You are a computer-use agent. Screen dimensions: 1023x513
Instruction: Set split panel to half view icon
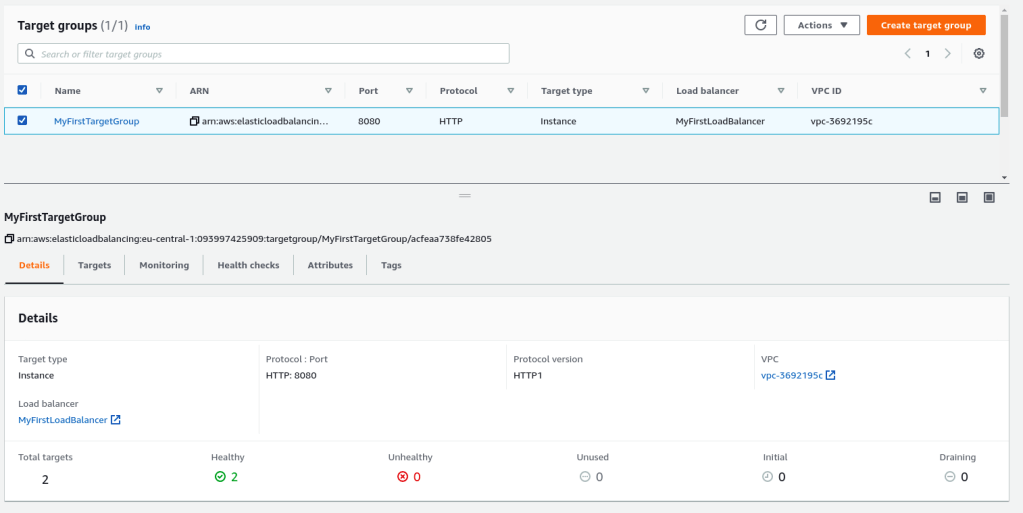pos(962,198)
